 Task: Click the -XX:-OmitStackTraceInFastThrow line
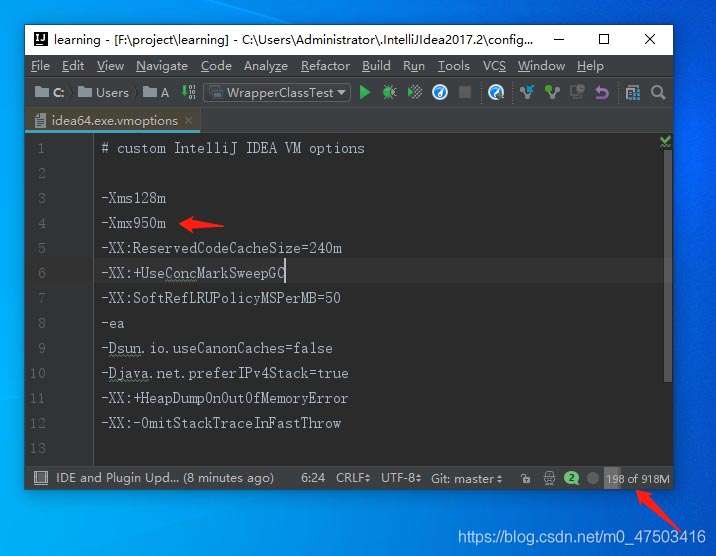click(x=221, y=423)
